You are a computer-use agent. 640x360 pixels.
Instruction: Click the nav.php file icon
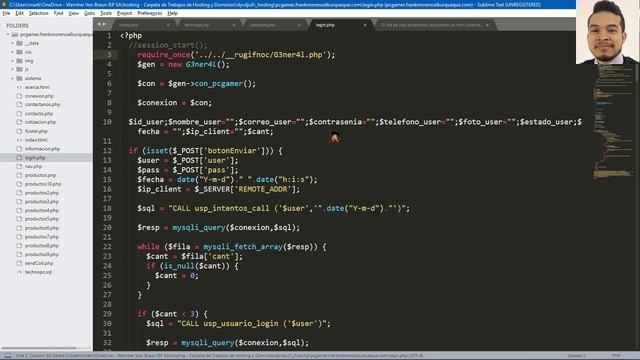click(x=19, y=166)
